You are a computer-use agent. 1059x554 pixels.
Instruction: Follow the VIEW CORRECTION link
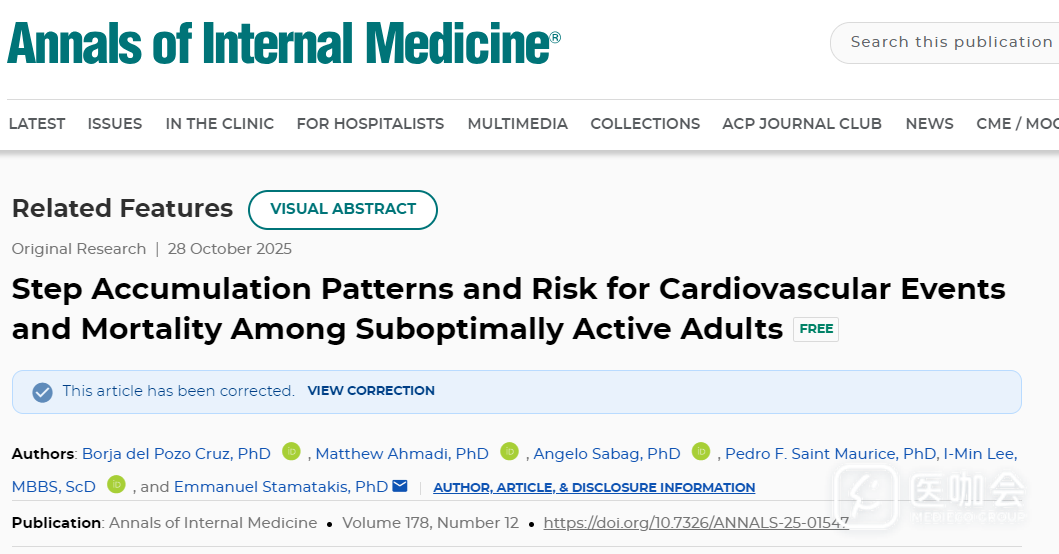click(x=371, y=391)
